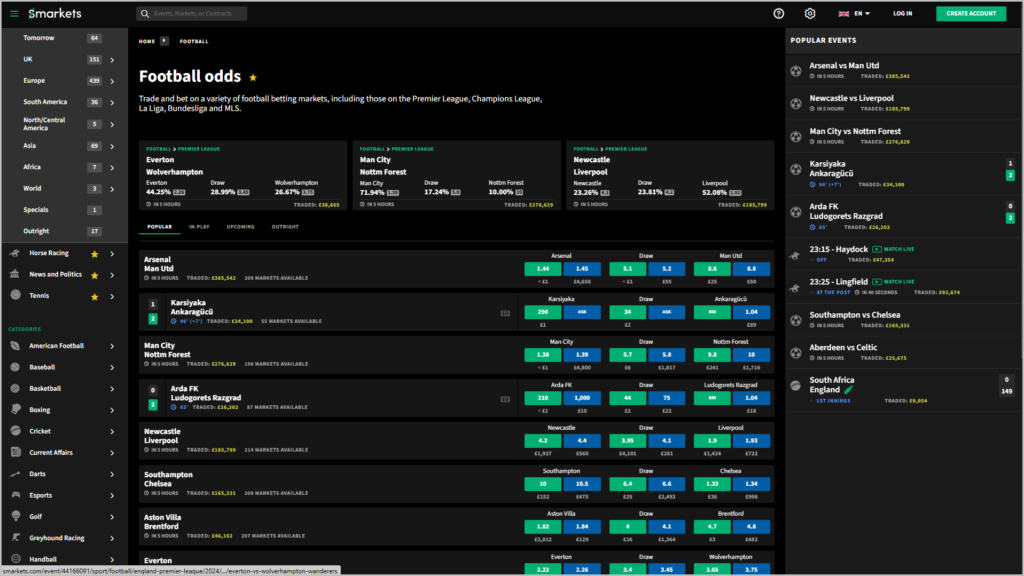Back Newcastle at 4.2 odds
Screen dimensions: 1024x576
pos(543,441)
